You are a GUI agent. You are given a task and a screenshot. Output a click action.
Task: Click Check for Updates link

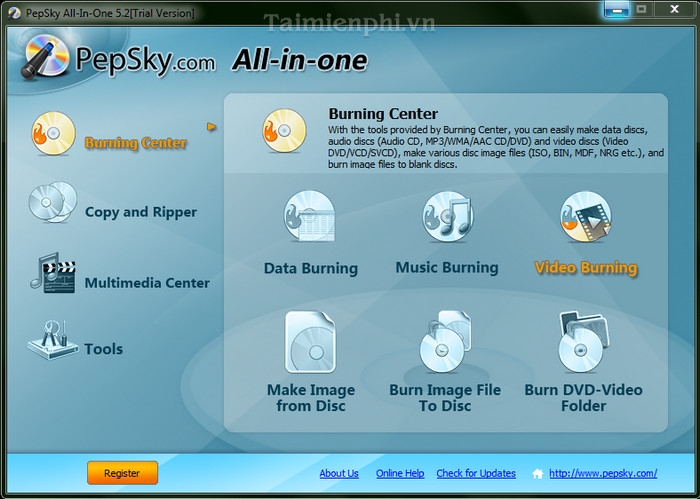[x=476, y=474]
